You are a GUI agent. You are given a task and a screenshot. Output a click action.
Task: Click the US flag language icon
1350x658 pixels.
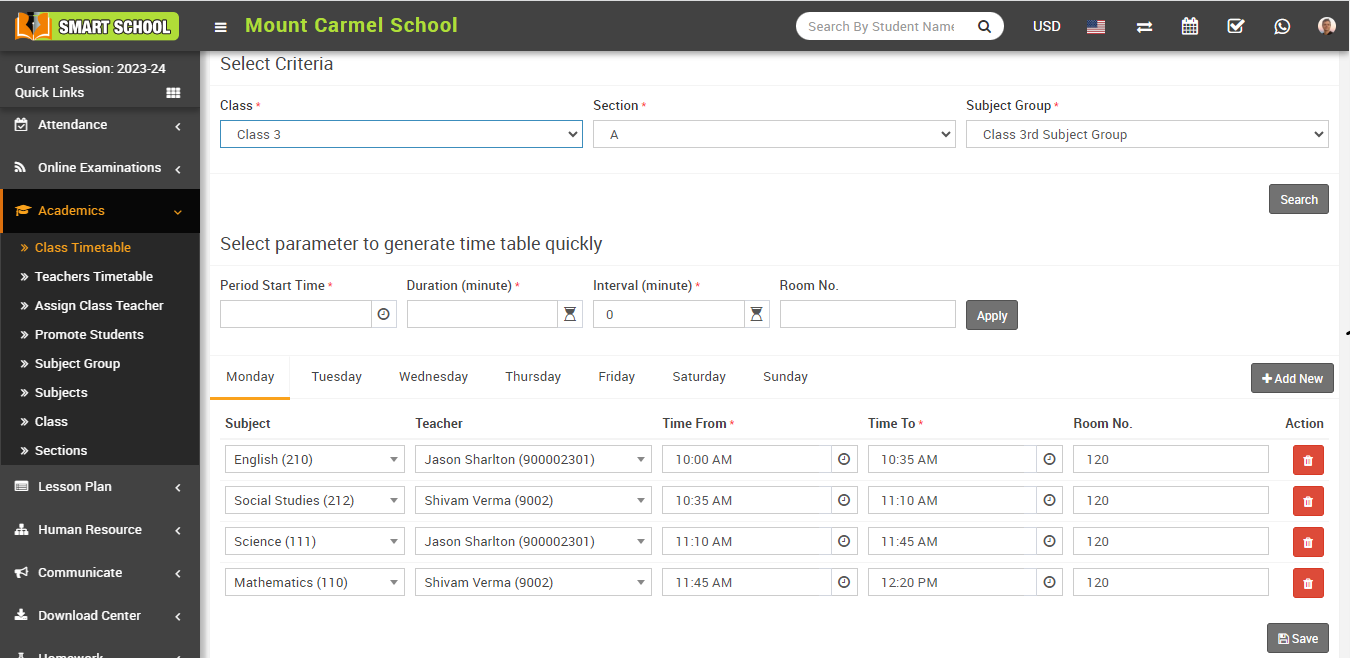[1096, 27]
